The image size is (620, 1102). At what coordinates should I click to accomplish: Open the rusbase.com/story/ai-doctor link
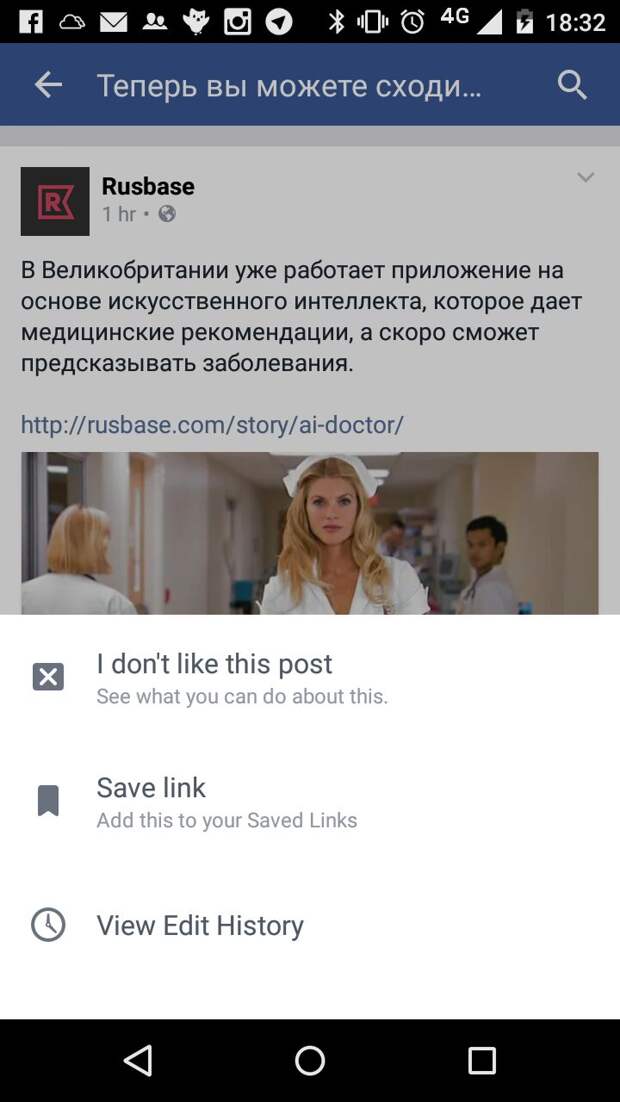click(212, 424)
